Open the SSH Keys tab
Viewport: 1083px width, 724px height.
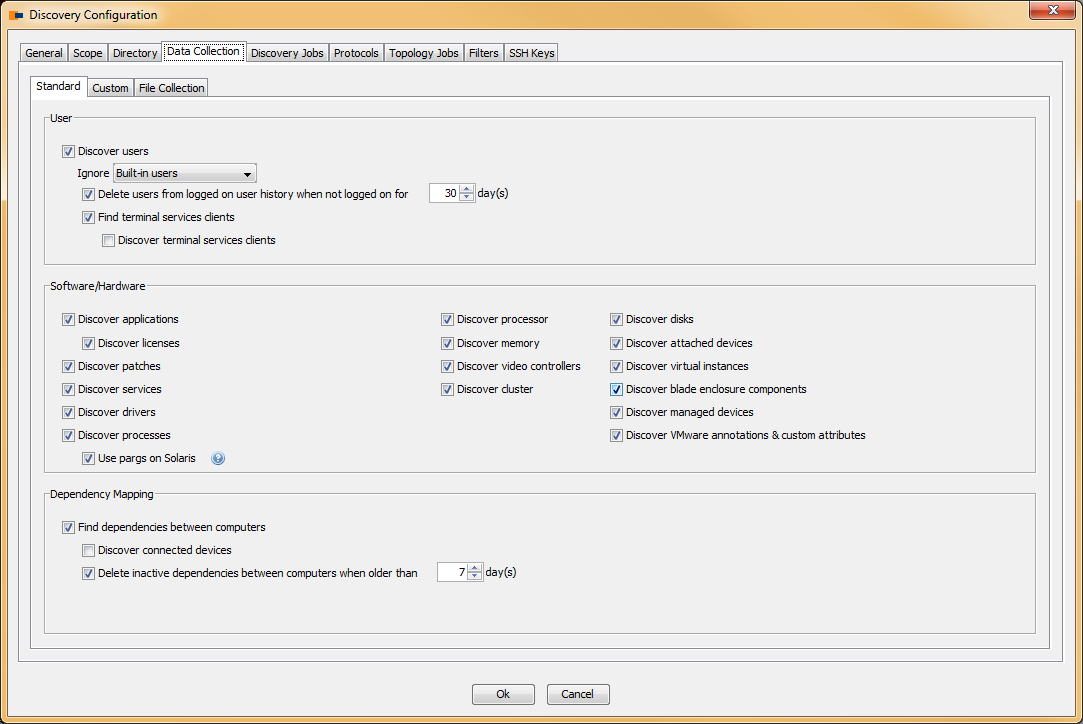(x=531, y=53)
